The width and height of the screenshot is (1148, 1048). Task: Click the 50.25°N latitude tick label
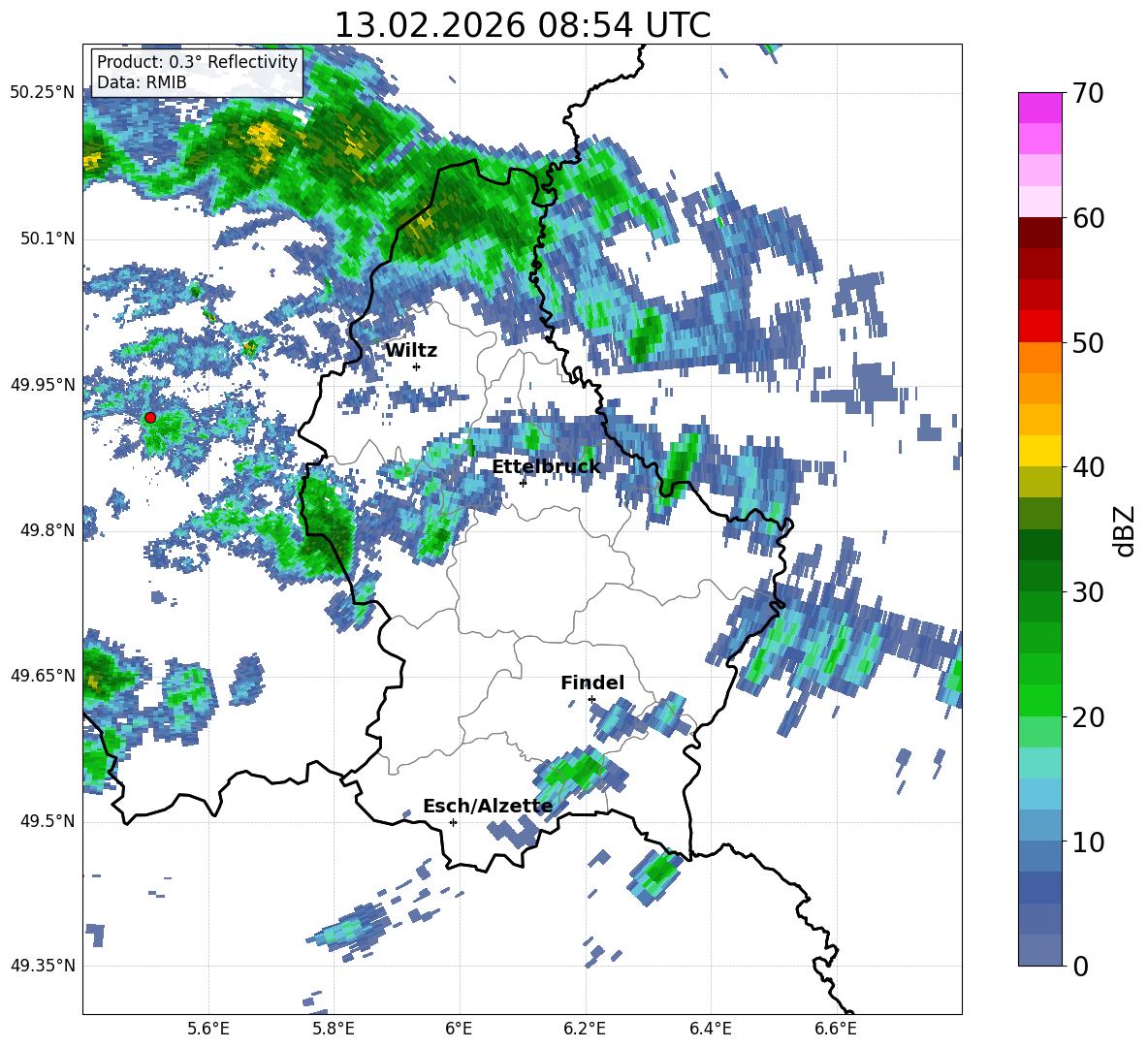pyautogui.click(x=43, y=93)
